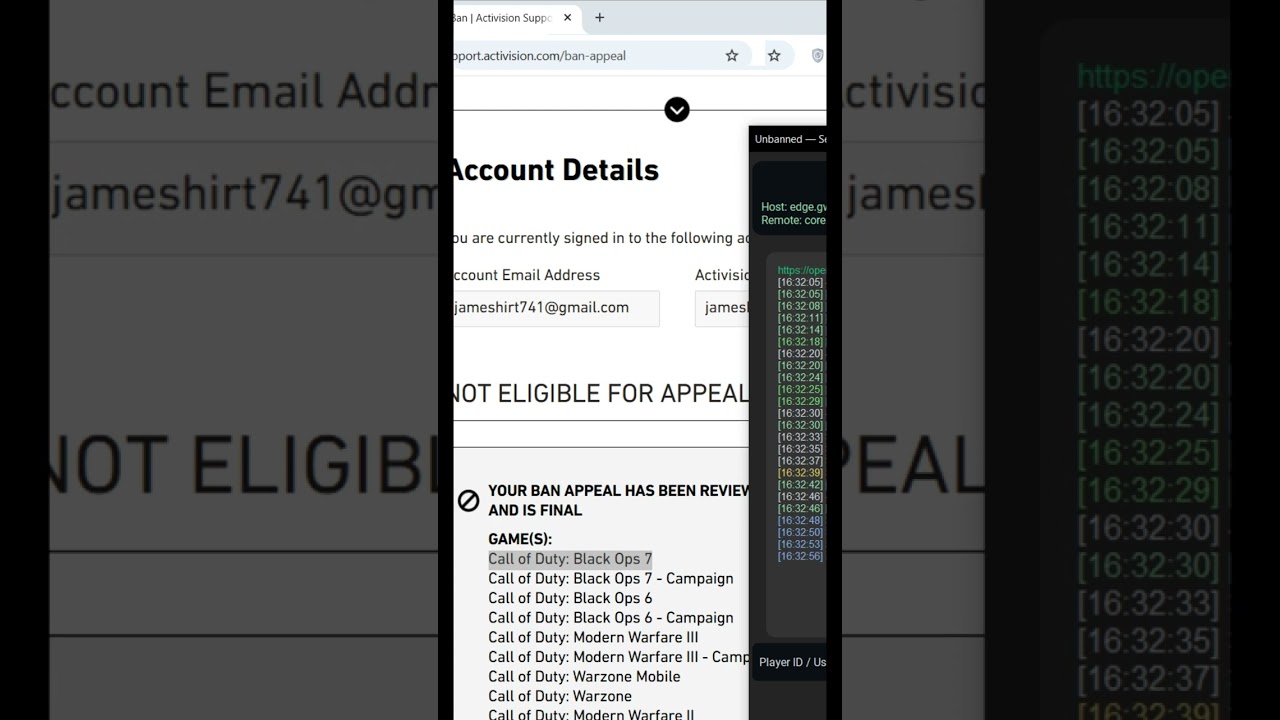
Task: Click the Call of Duty: Black Ops 6 line
Action: click(570, 598)
